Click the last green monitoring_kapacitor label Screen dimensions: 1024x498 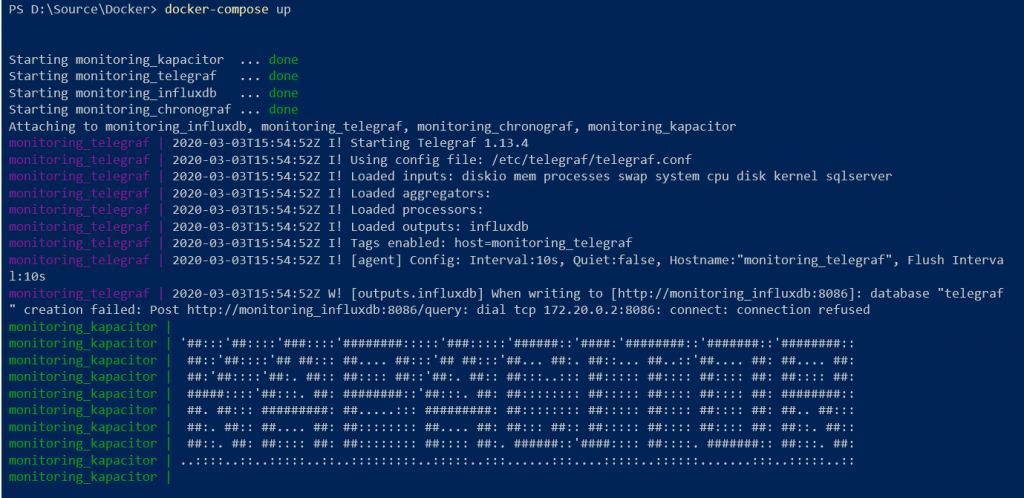click(83, 477)
